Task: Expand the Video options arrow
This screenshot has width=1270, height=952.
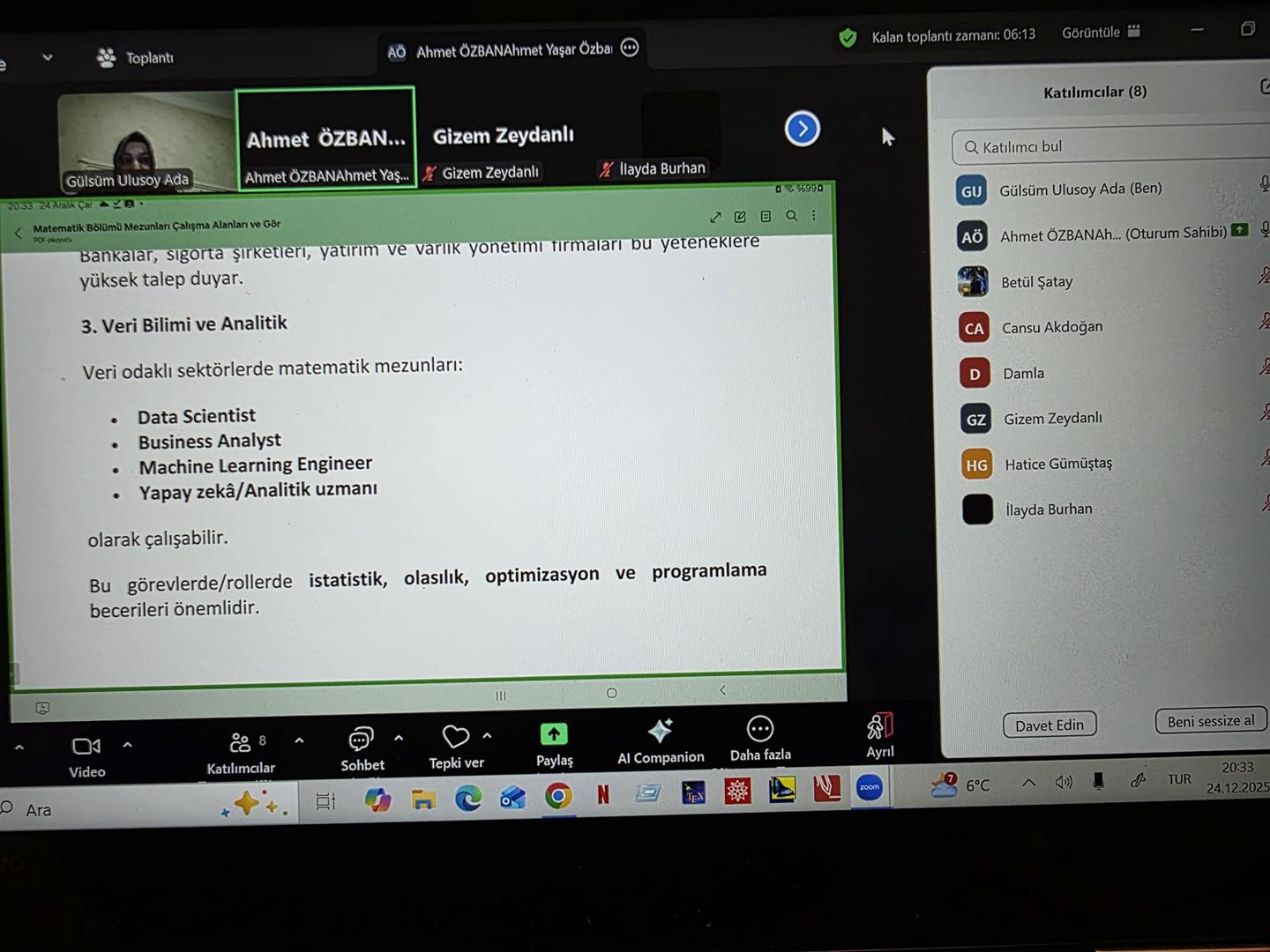Action: [128, 745]
